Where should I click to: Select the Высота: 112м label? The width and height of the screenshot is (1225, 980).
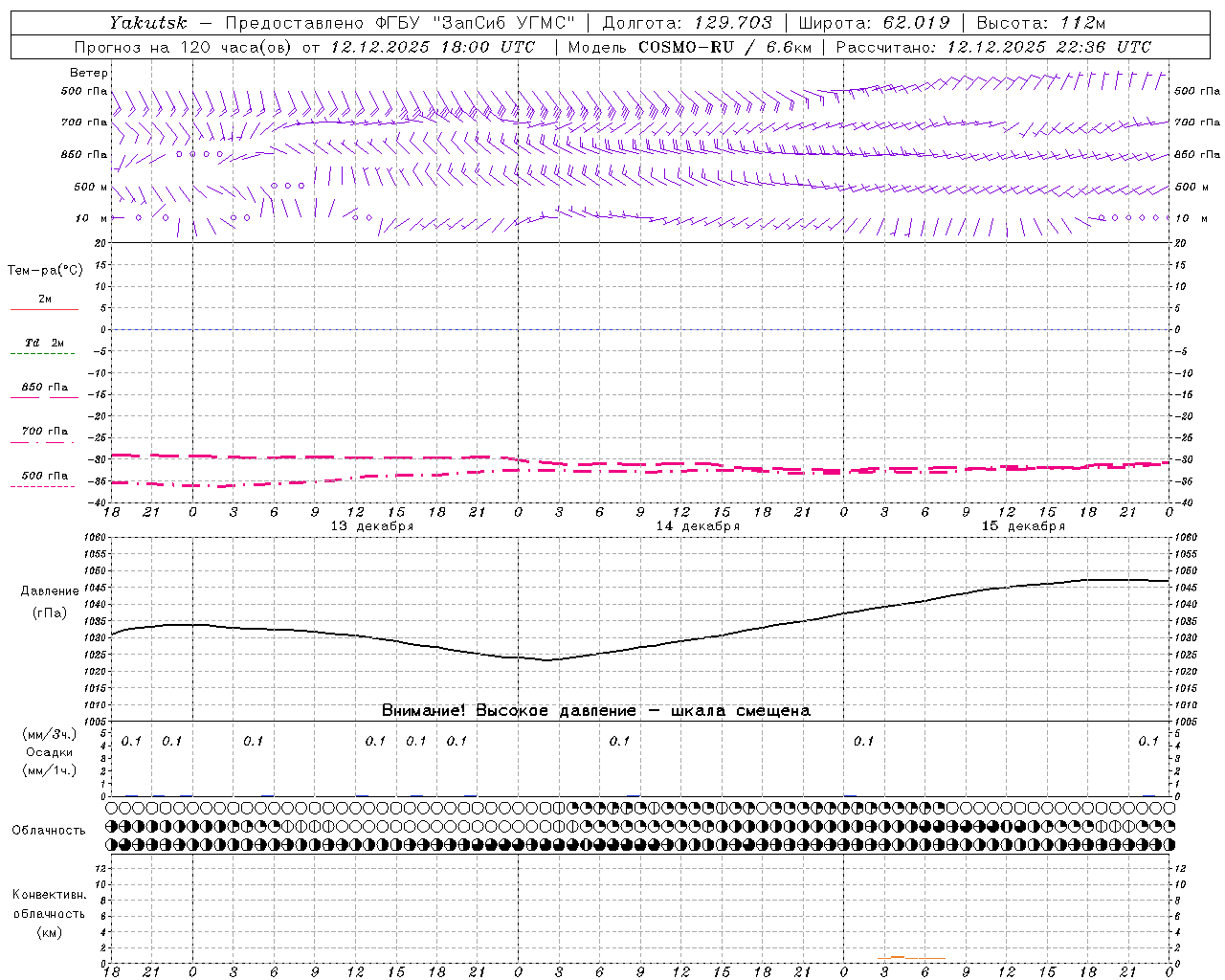click(1042, 22)
